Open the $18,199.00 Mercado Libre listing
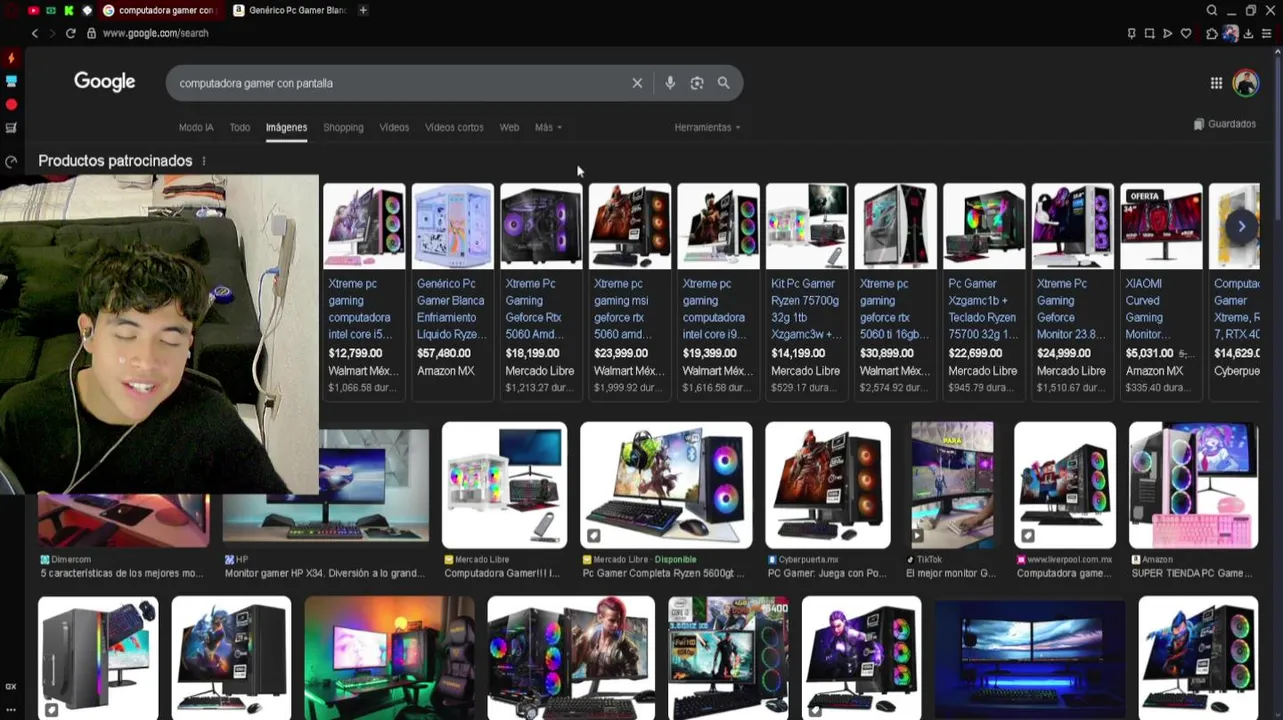Screen dimensions: 1283x720 541,290
